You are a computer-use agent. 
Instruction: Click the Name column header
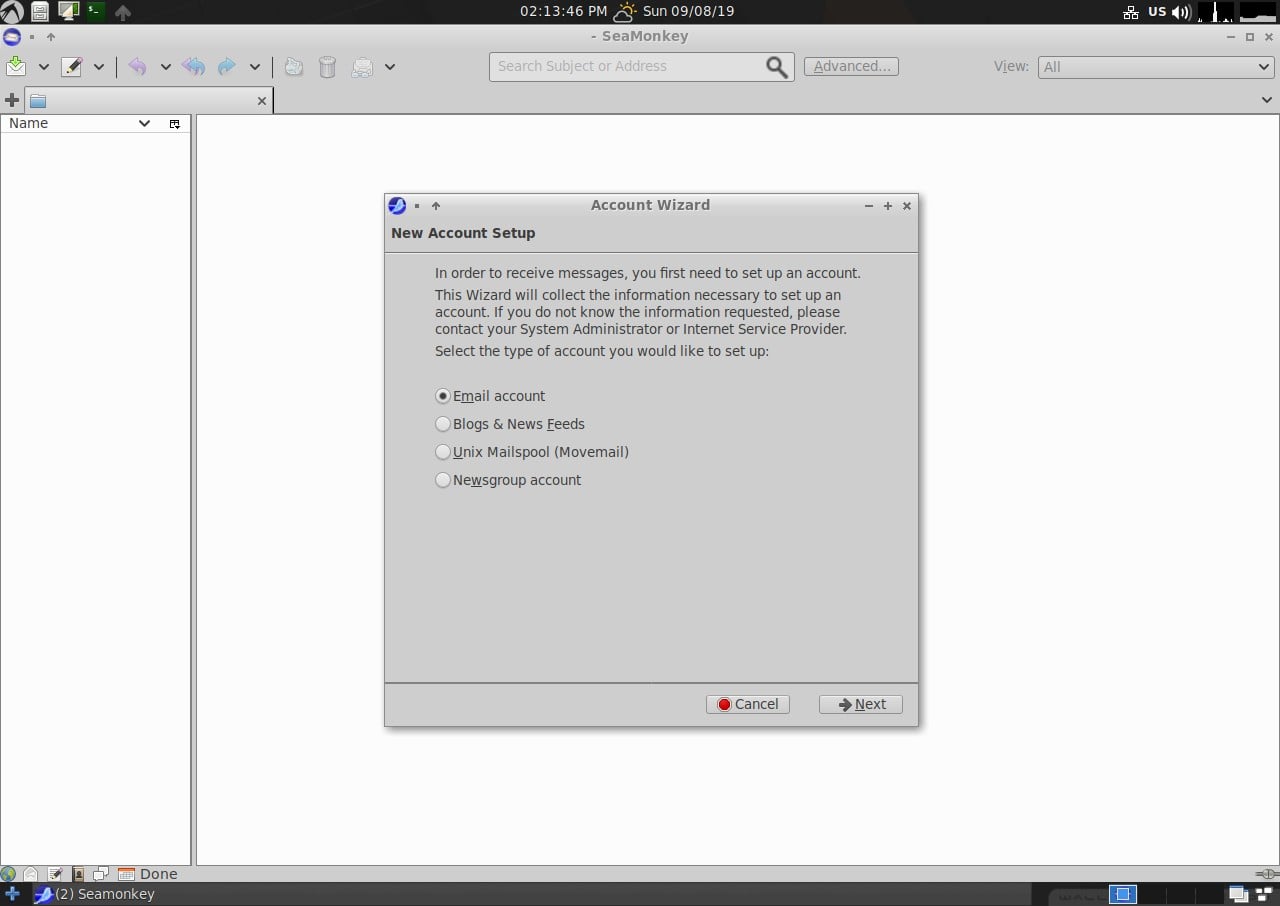[80, 123]
